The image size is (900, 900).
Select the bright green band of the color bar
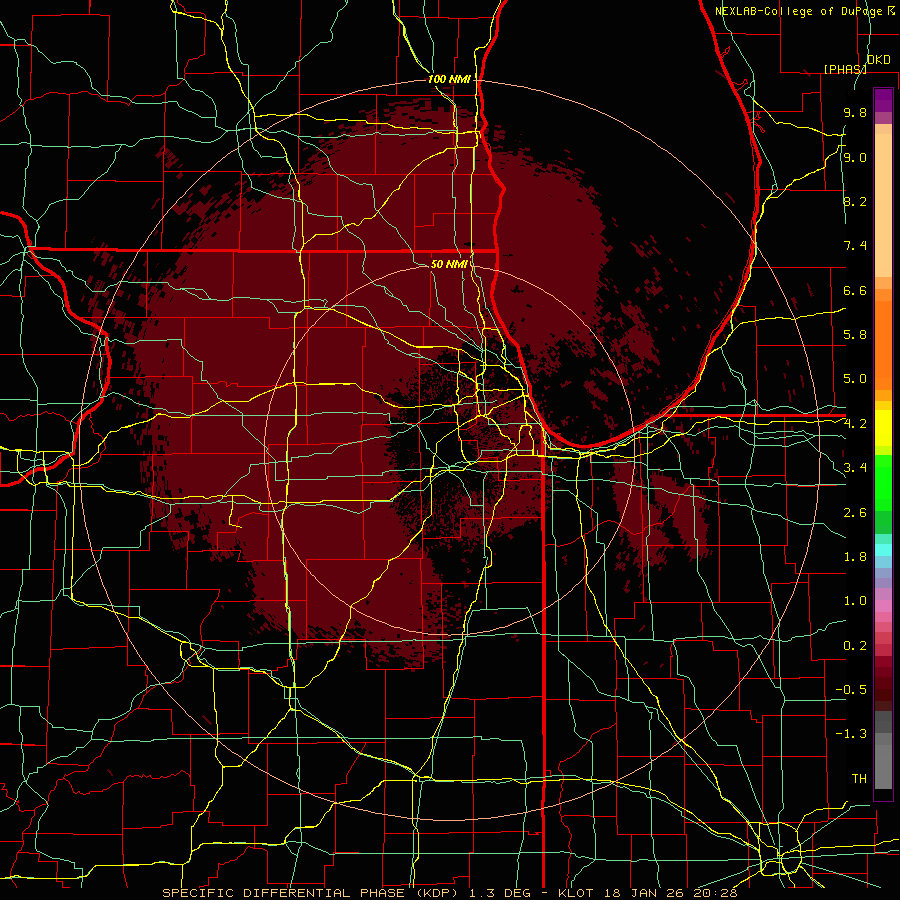pyautogui.click(x=883, y=484)
